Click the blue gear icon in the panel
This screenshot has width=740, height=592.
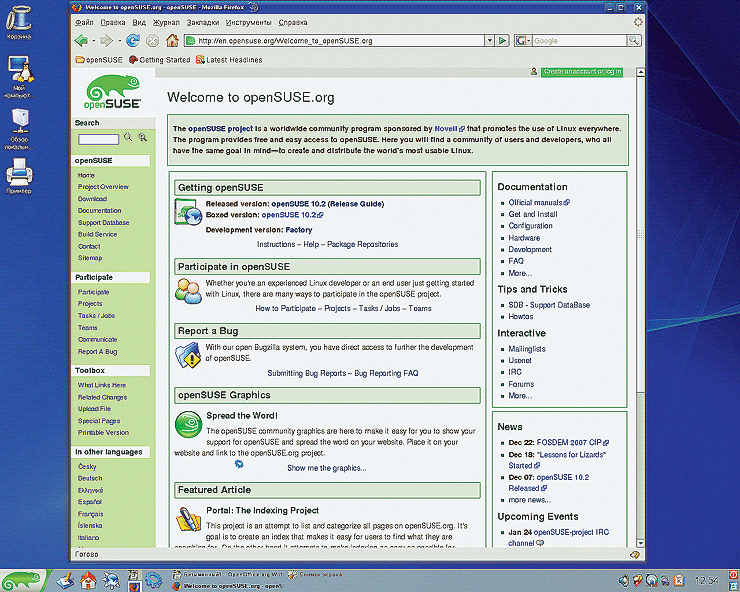click(x=153, y=581)
